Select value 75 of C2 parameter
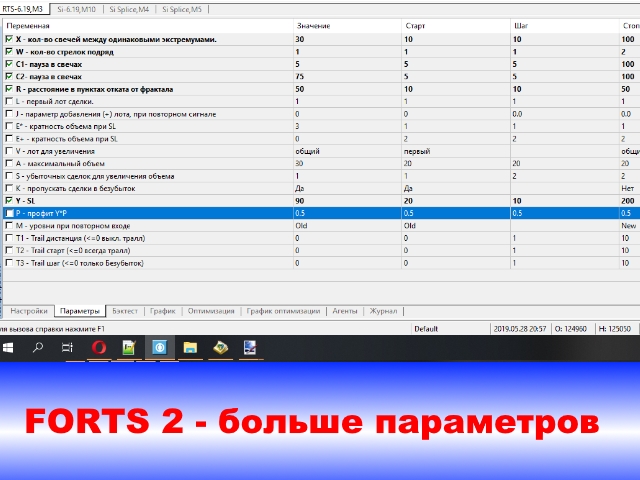This screenshot has width=640, height=480. click(300, 76)
